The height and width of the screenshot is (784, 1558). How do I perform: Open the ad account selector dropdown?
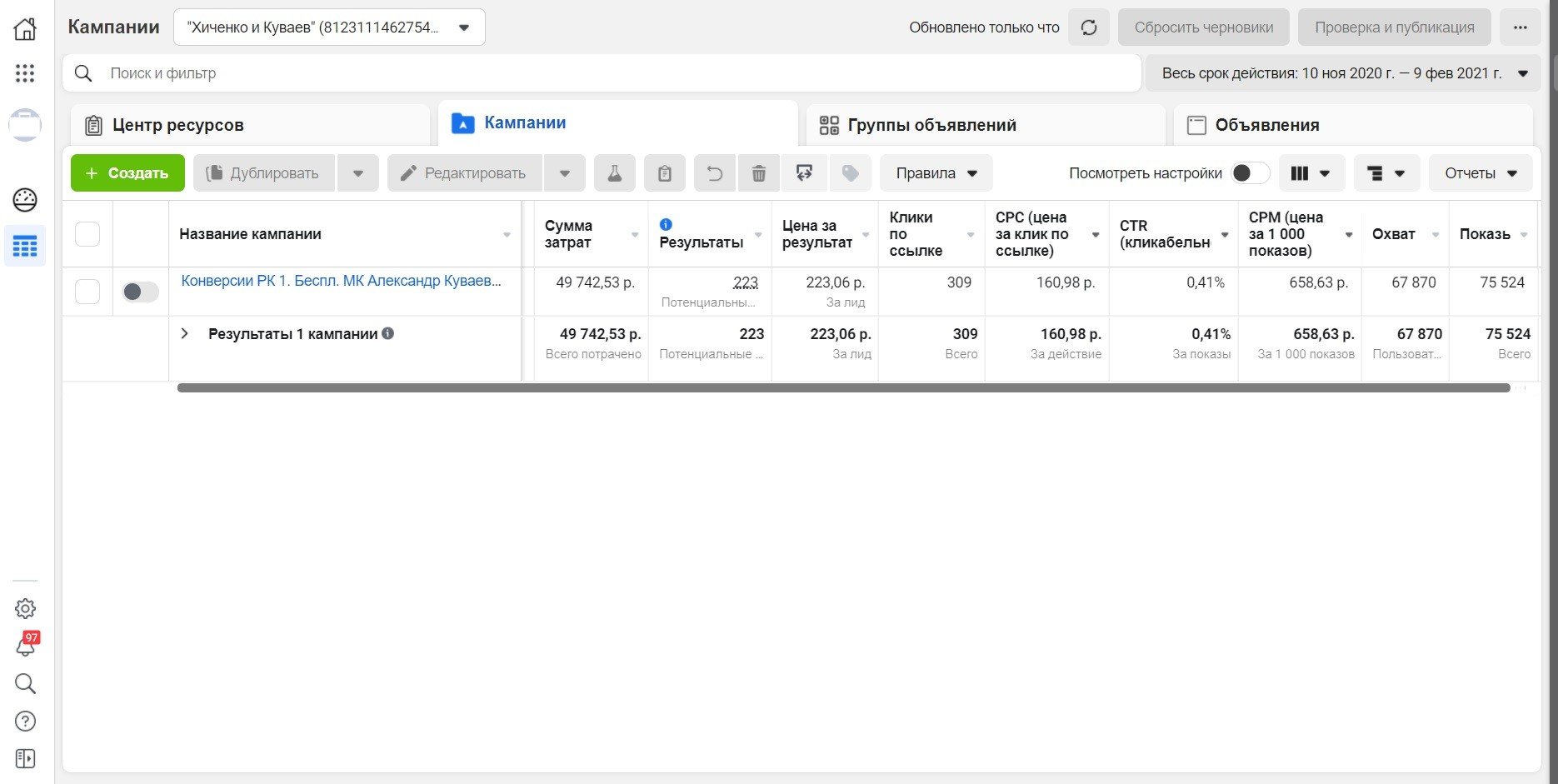329,27
